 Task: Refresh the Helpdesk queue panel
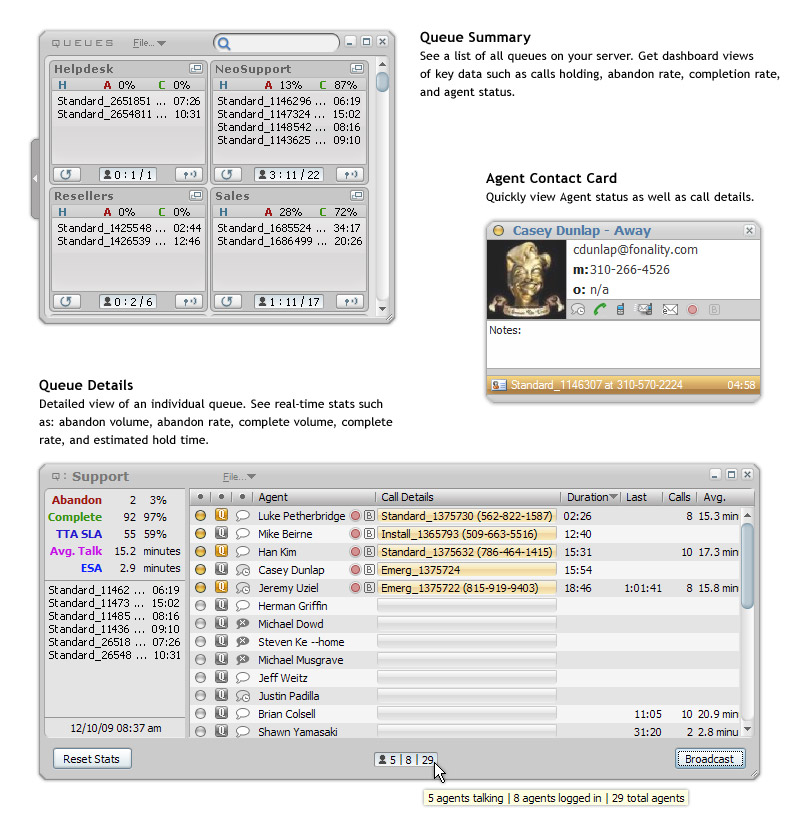click(66, 174)
